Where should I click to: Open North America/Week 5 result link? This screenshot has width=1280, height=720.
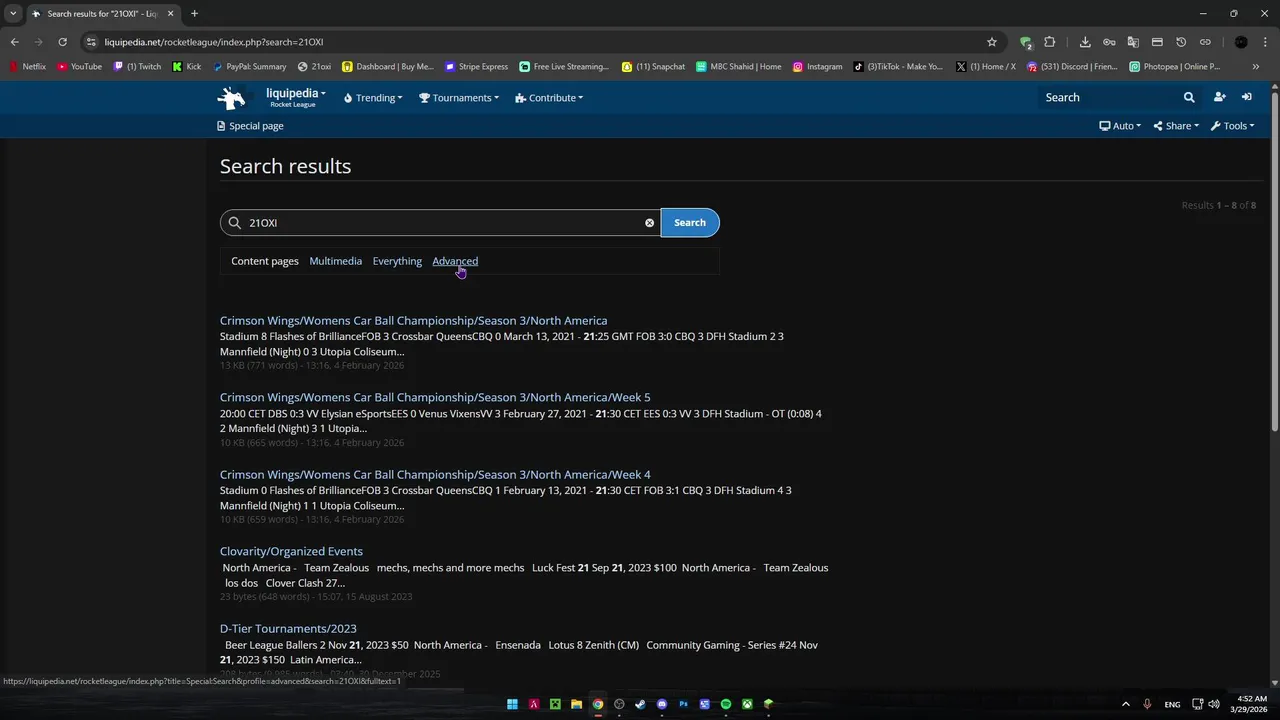[x=435, y=397]
